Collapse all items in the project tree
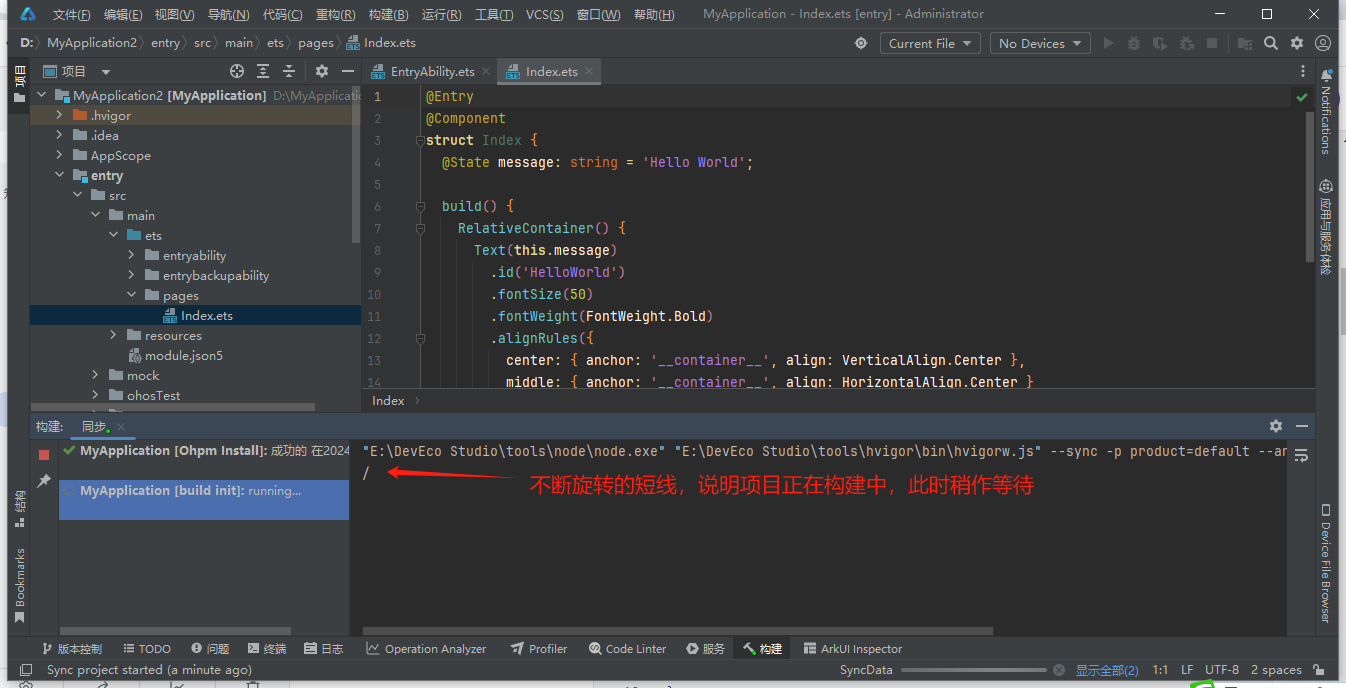1346x688 pixels. point(289,71)
